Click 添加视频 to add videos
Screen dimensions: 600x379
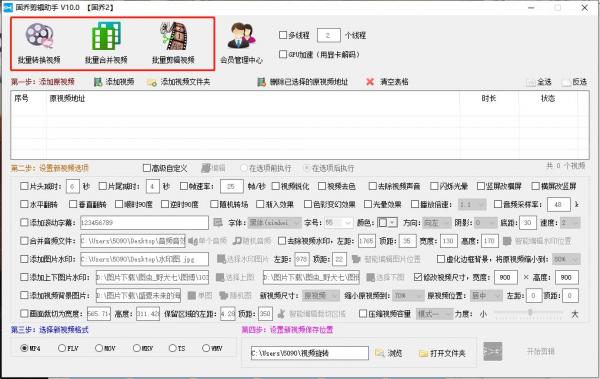[114, 82]
